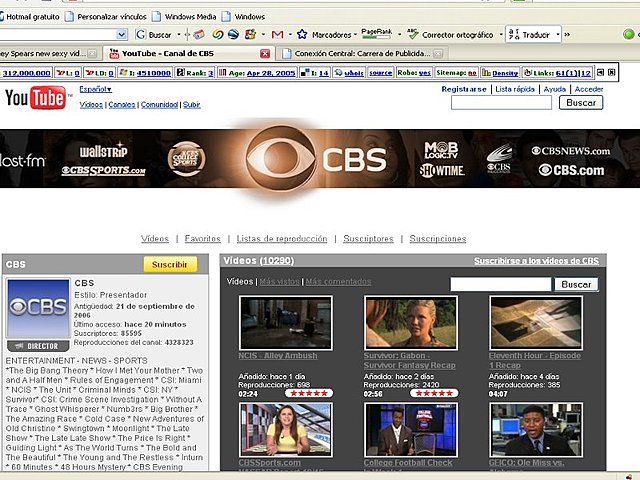
Task: Click the YouTube logo
Action: 36,98
